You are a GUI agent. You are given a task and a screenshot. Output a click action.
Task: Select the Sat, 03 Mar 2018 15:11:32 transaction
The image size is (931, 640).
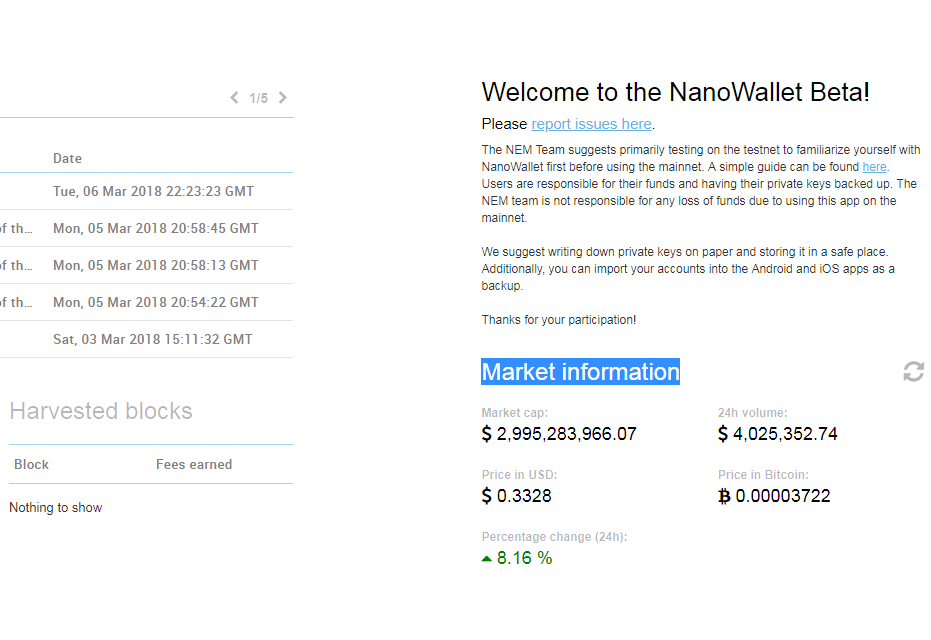pos(147,339)
